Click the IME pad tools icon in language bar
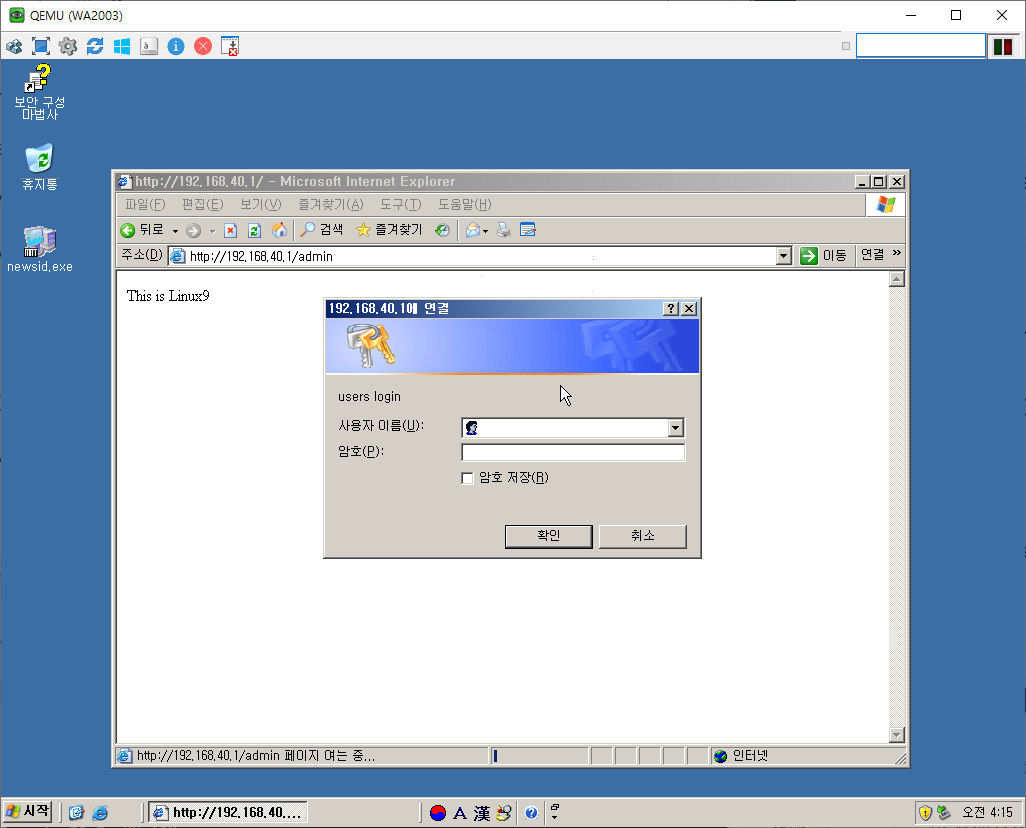Image resolution: width=1026 pixels, height=828 pixels. (x=504, y=813)
